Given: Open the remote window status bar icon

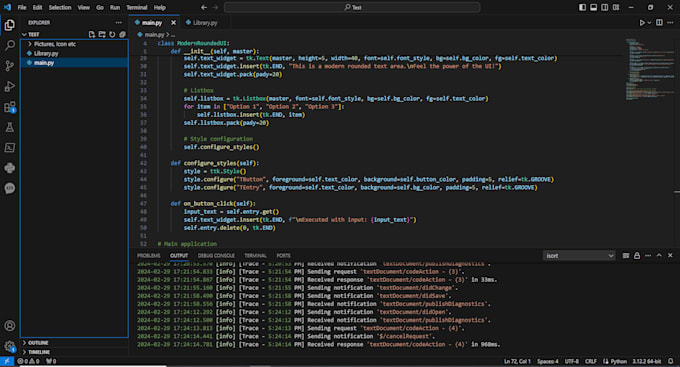Looking at the screenshot, I should tap(7, 361).
